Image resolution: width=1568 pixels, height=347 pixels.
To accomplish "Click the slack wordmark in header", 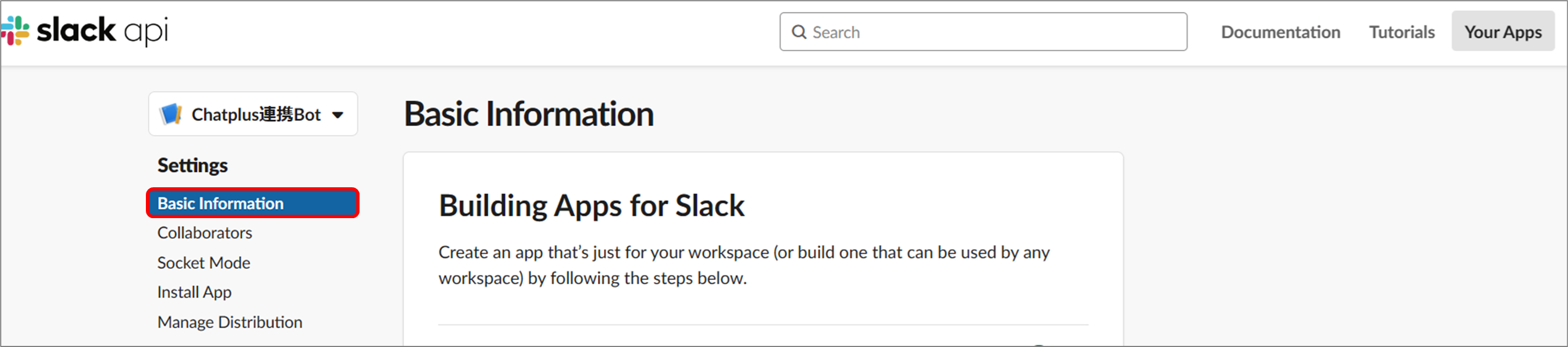I will 76,30.
